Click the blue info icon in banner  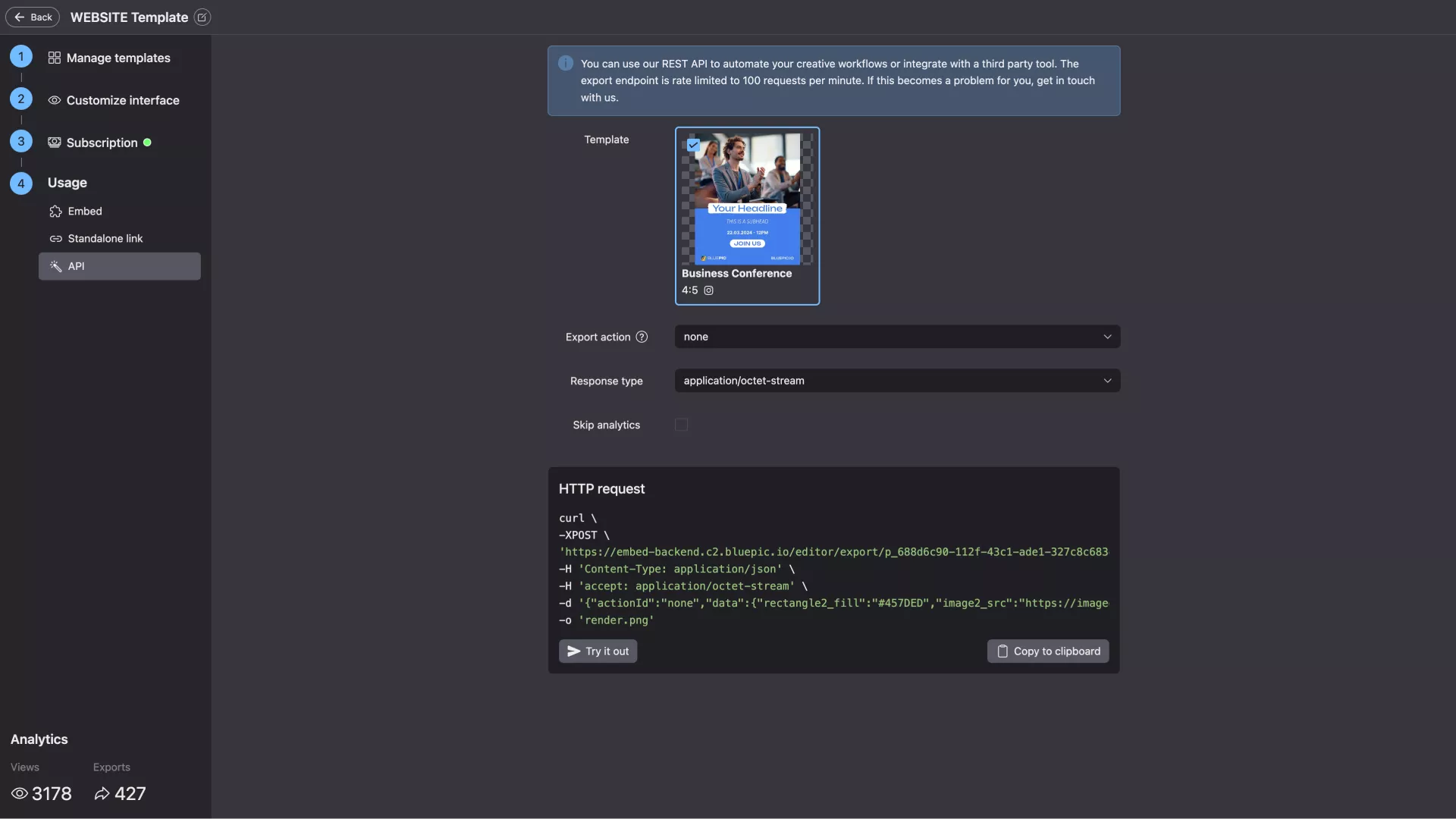[566, 64]
